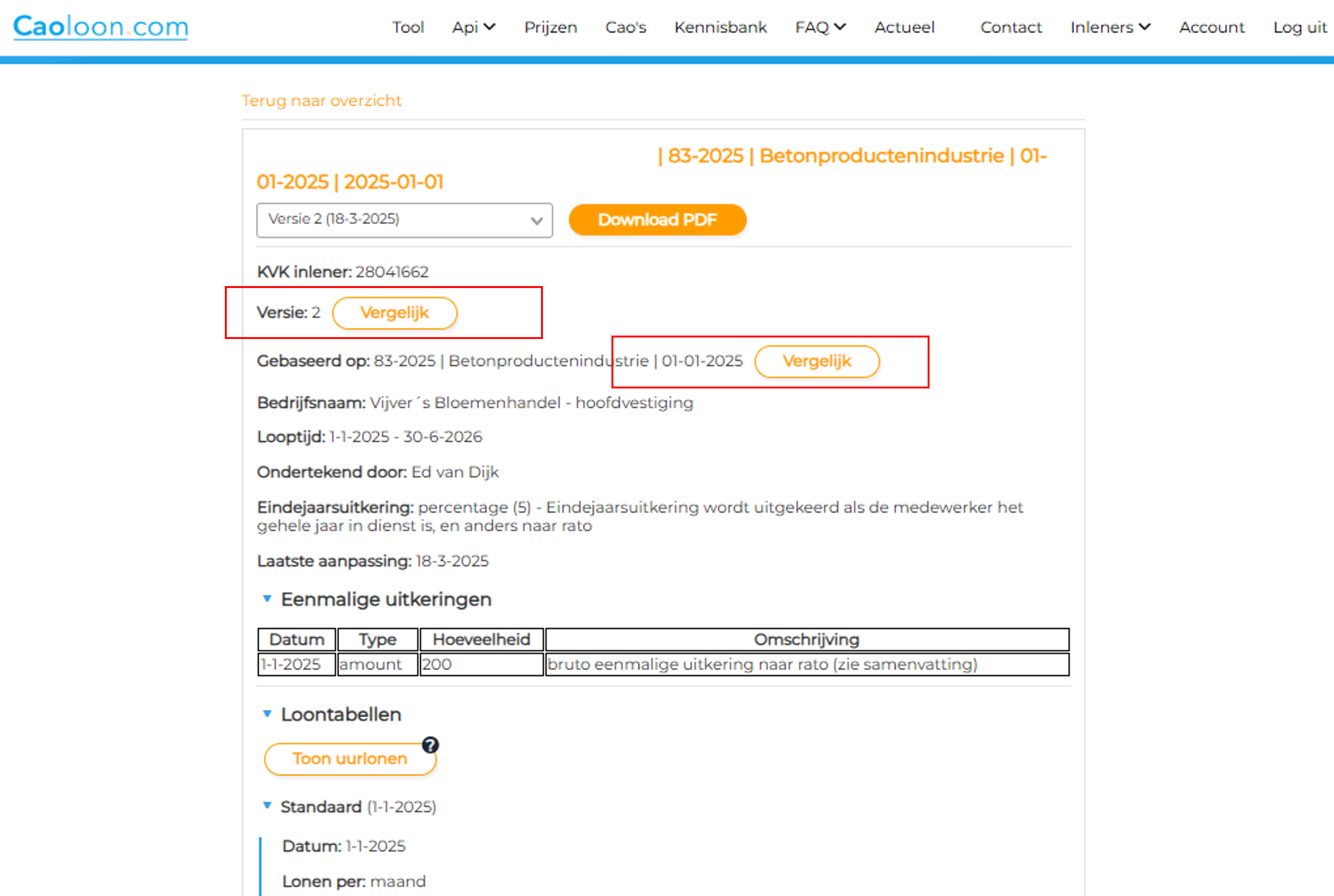The width and height of the screenshot is (1334, 896).
Task: Navigate to Kennisbank
Action: (720, 27)
